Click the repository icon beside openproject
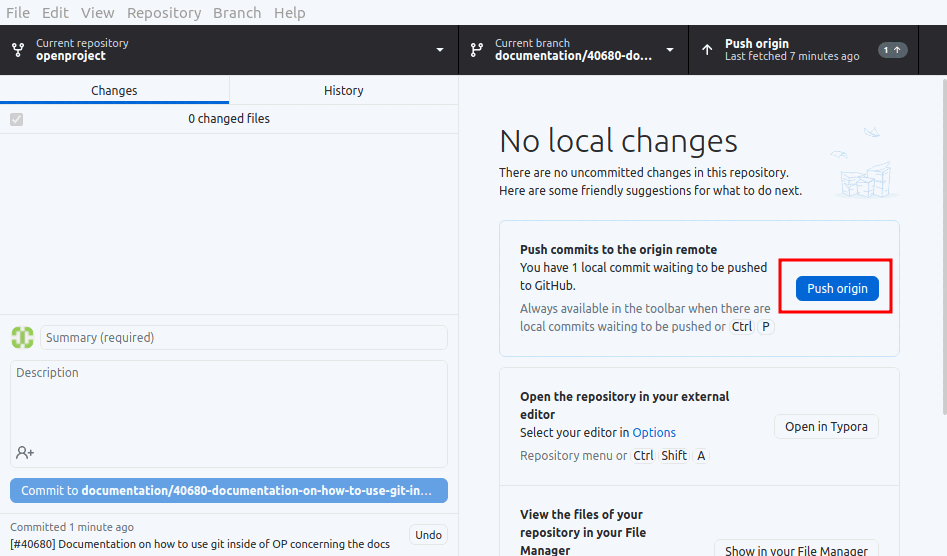This screenshot has height=556, width=947. tap(18, 50)
